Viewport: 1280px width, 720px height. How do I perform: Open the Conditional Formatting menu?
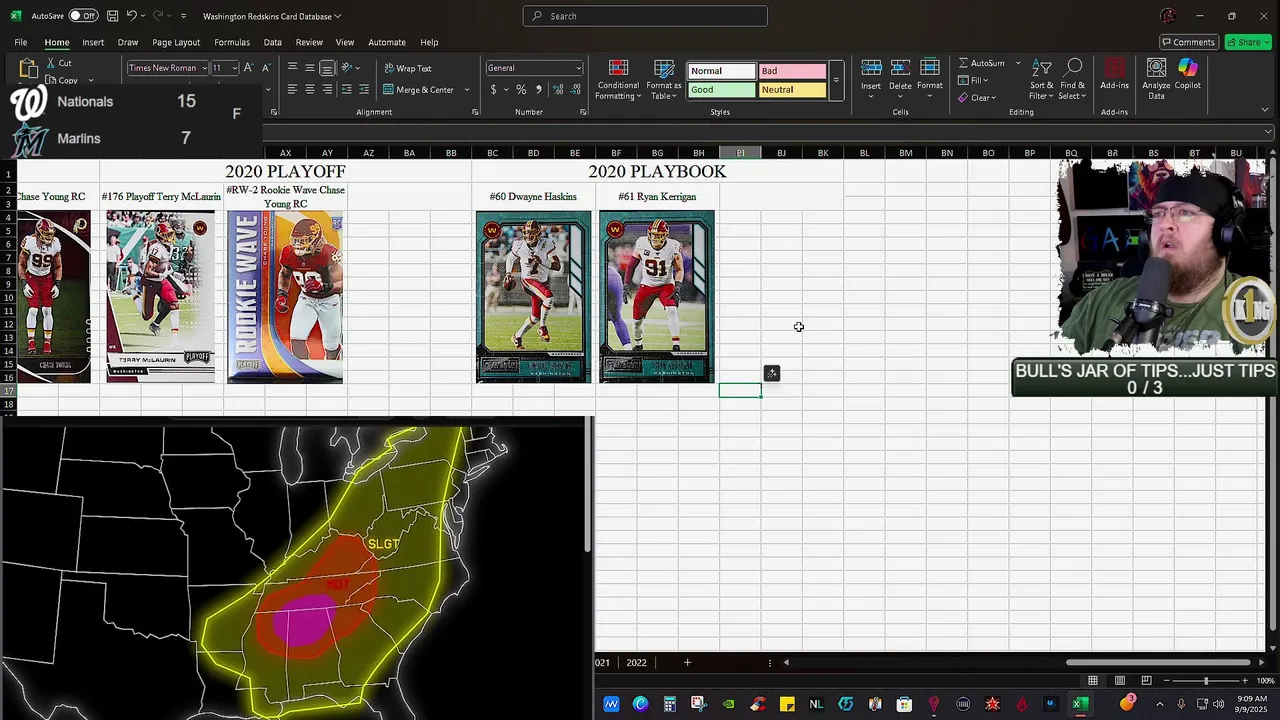pyautogui.click(x=618, y=79)
